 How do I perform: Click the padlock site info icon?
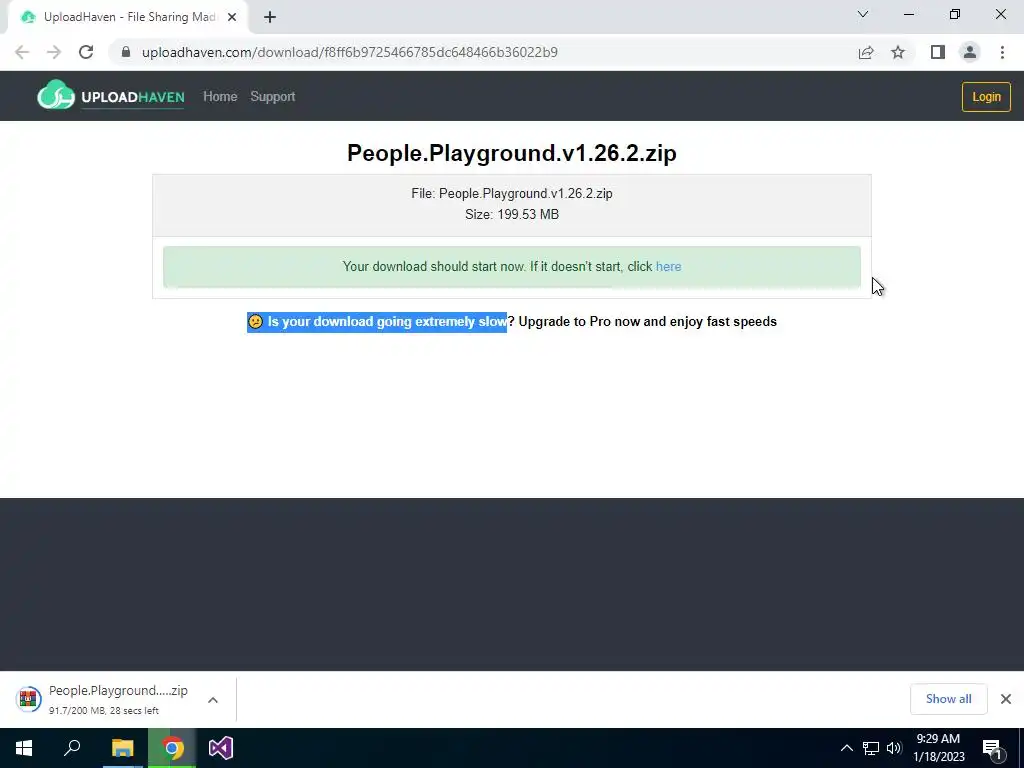(126, 52)
